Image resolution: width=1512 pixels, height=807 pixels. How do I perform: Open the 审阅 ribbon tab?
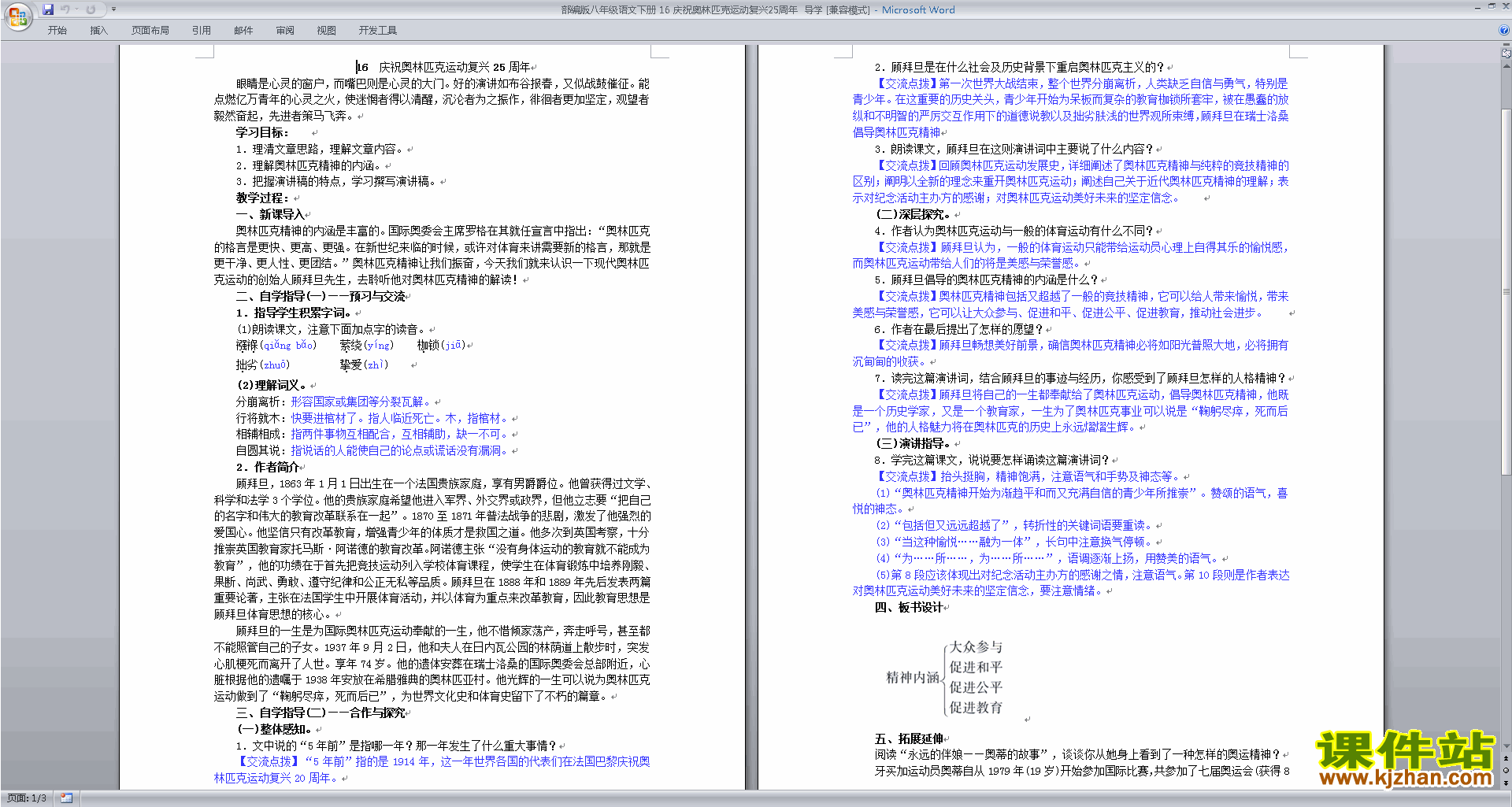285,31
